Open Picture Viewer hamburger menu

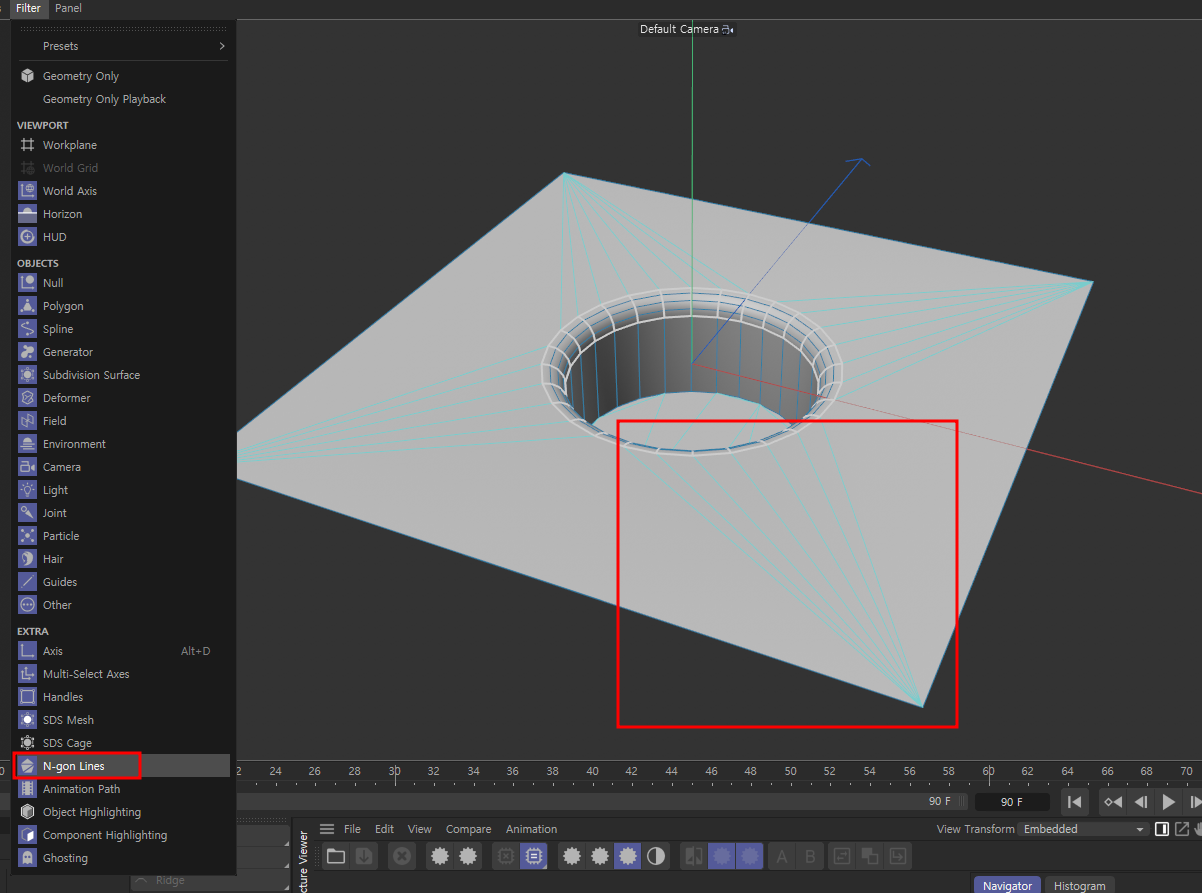pos(327,829)
